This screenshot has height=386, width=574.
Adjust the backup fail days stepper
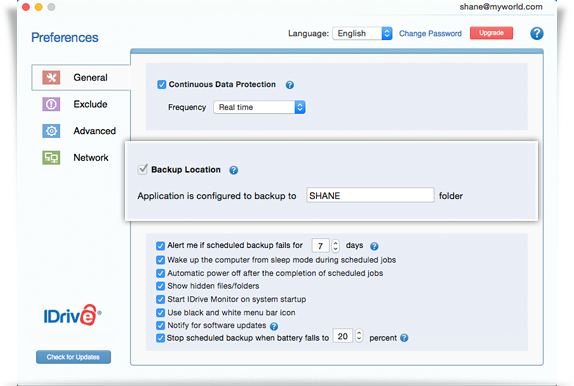point(336,246)
